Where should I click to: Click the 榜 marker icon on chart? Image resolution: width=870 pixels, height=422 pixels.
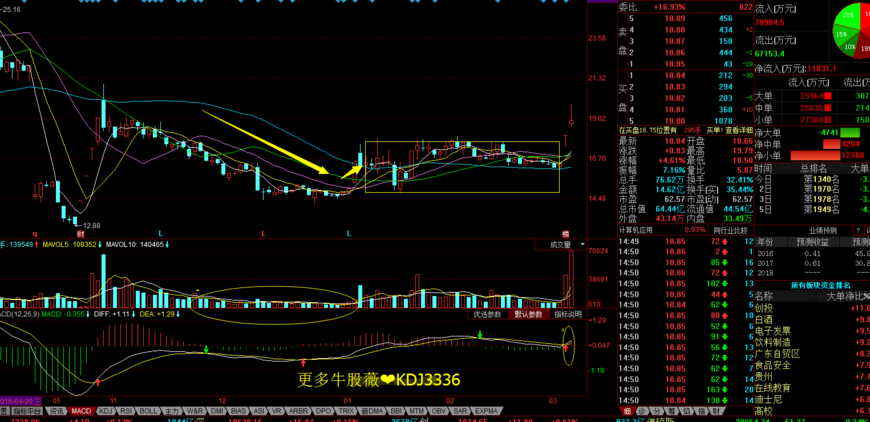pos(565,233)
